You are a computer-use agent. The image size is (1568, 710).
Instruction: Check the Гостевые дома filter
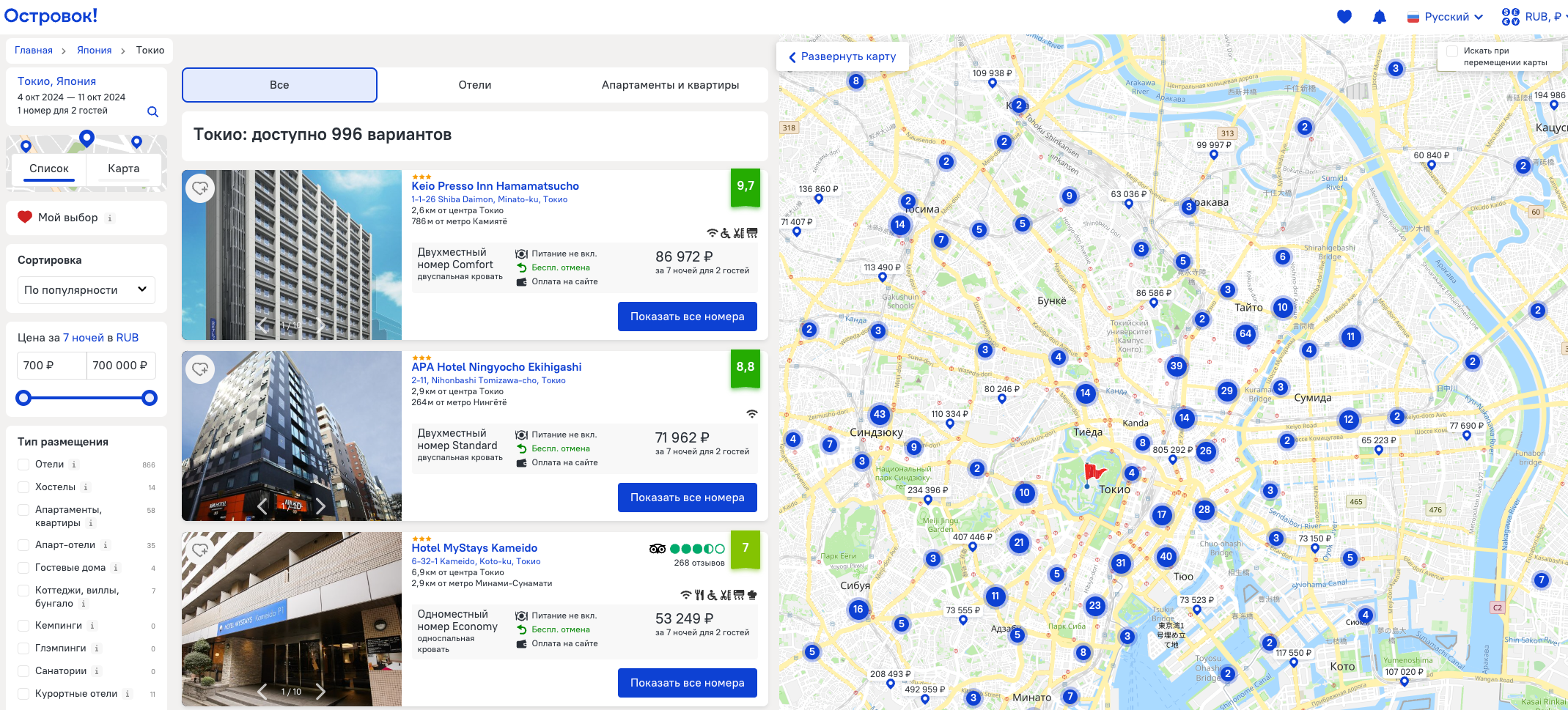click(x=23, y=568)
